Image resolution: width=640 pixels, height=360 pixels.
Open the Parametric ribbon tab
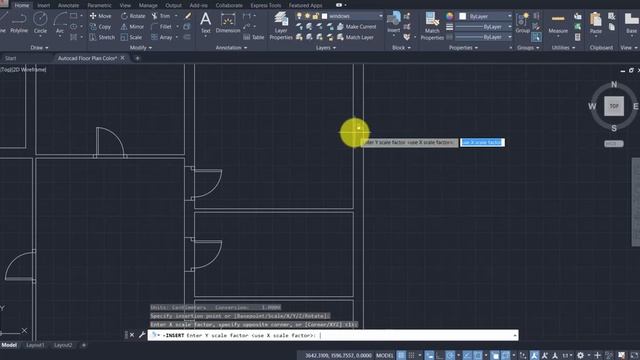coord(99,5)
